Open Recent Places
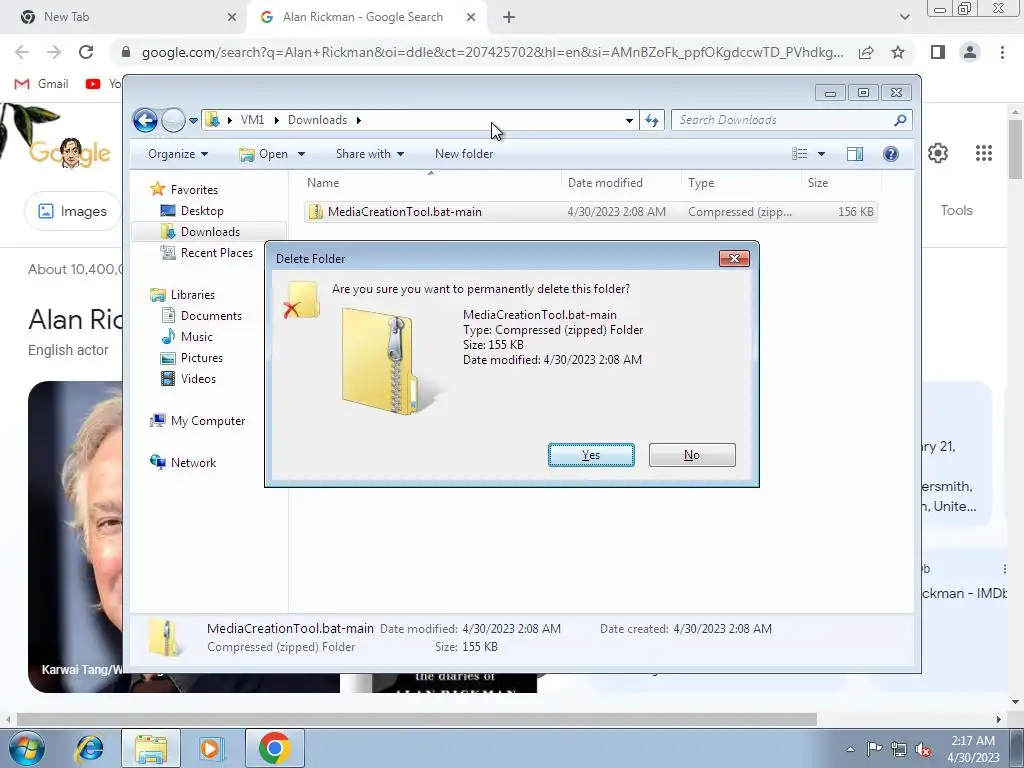The height and width of the screenshot is (768, 1024). pyautogui.click(x=216, y=253)
